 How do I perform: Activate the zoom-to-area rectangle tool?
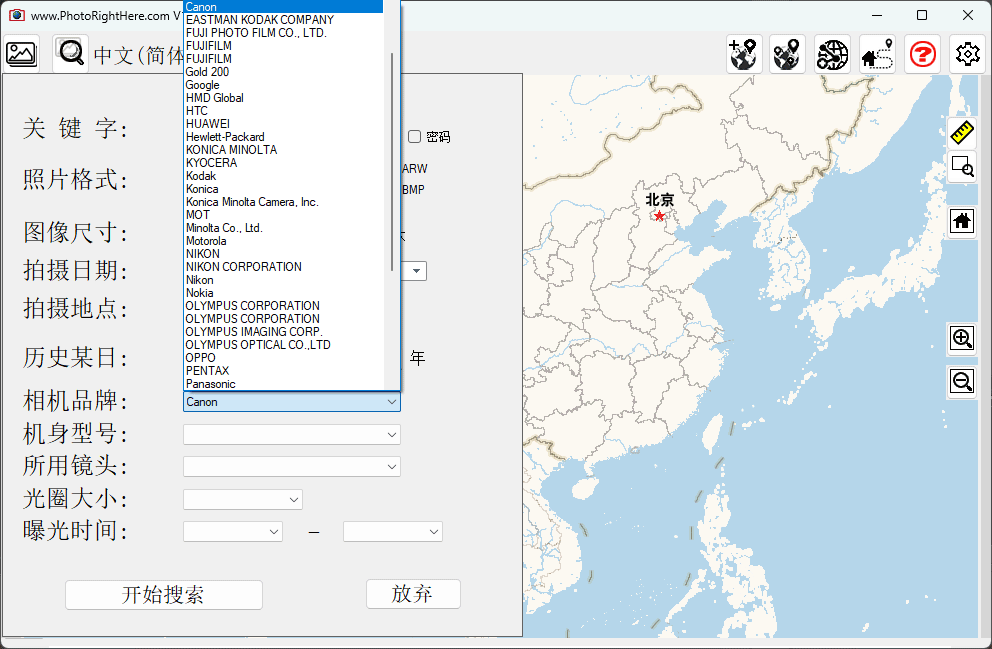tap(962, 167)
